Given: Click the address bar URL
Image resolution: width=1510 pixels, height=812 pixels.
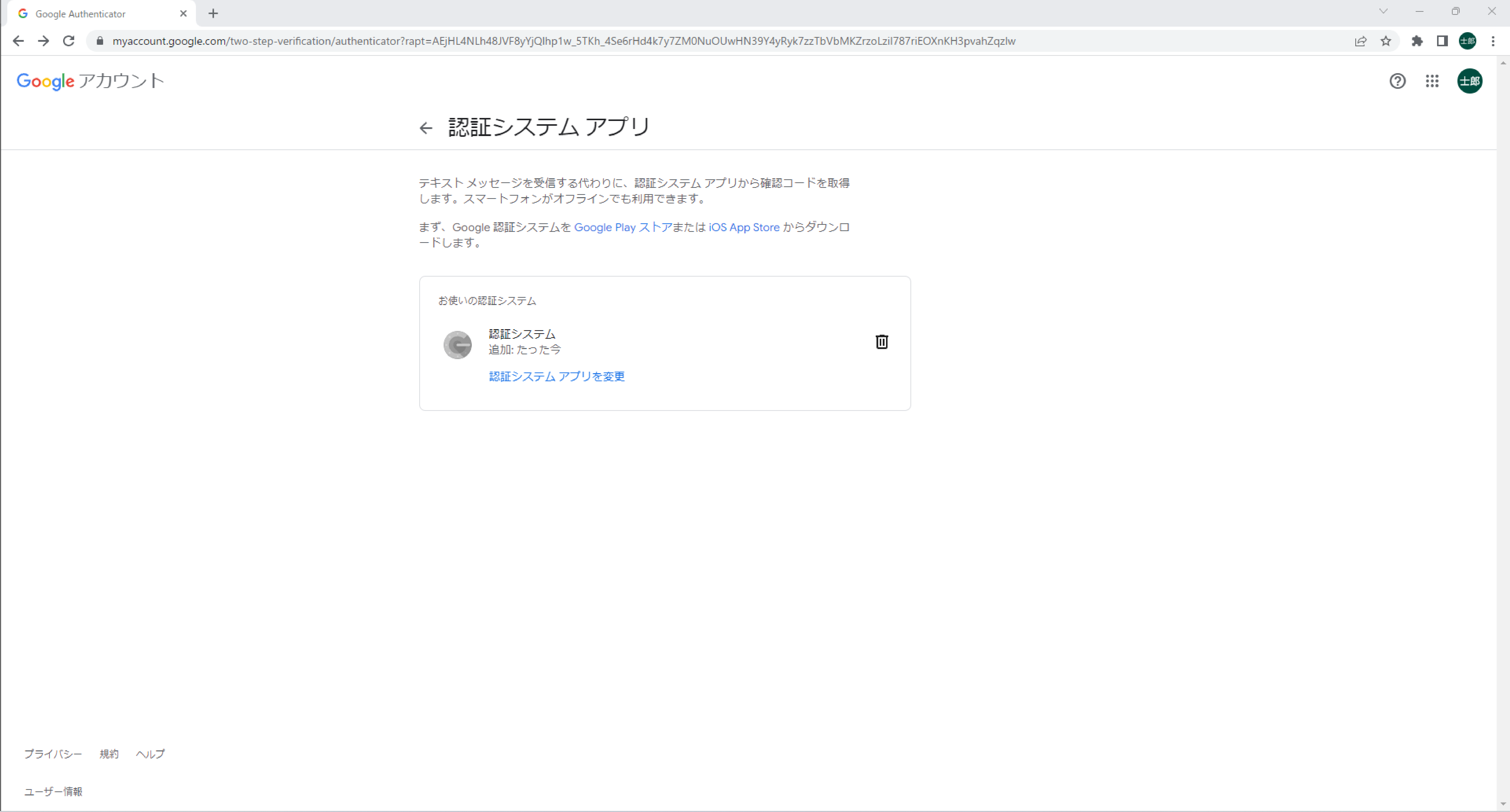Looking at the screenshot, I should coord(564,41).
